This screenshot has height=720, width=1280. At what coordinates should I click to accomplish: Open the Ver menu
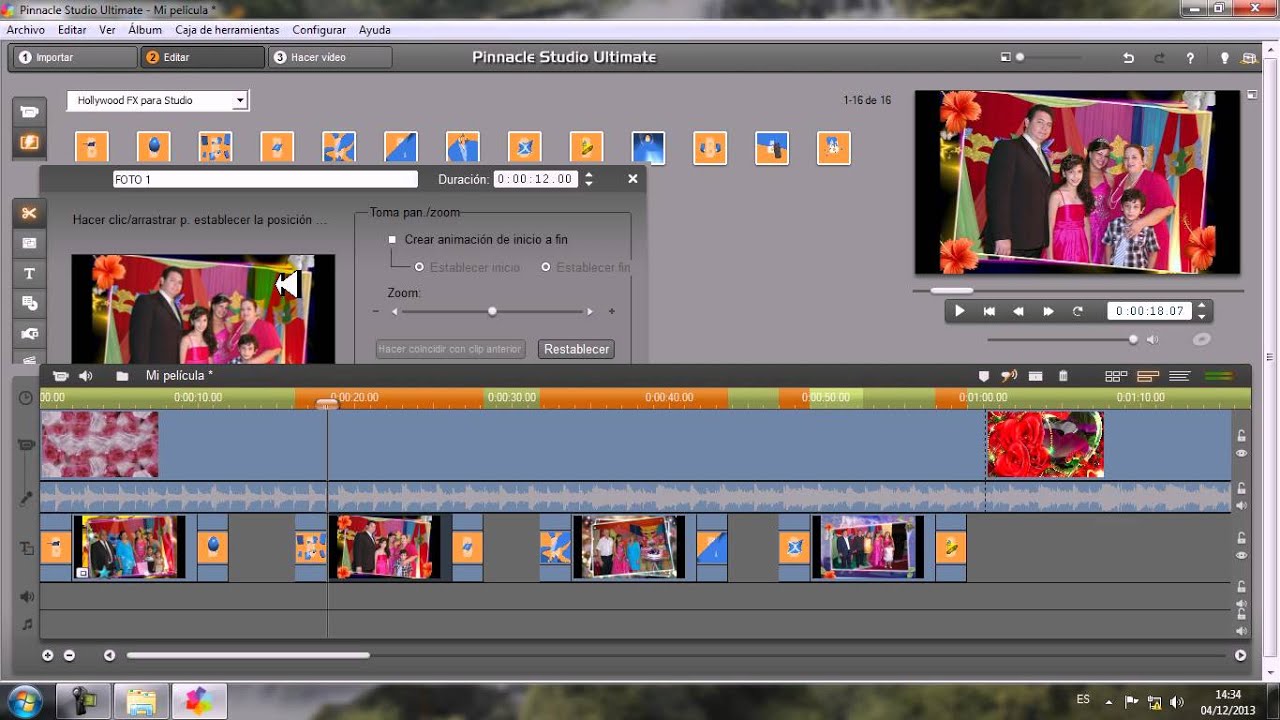[x=107, y=30]
